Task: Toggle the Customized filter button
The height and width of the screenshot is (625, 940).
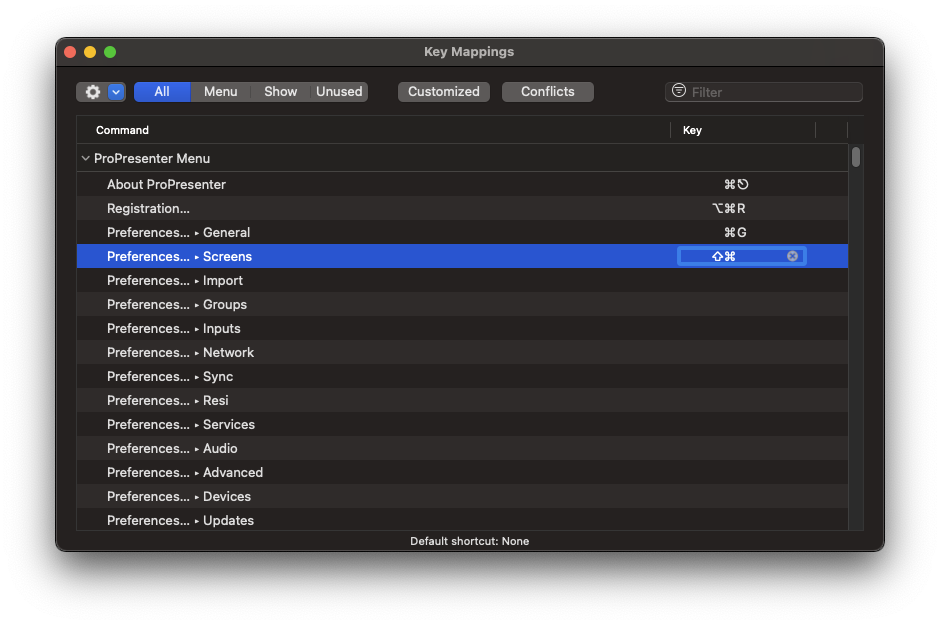Action: (x=444, y=92)
